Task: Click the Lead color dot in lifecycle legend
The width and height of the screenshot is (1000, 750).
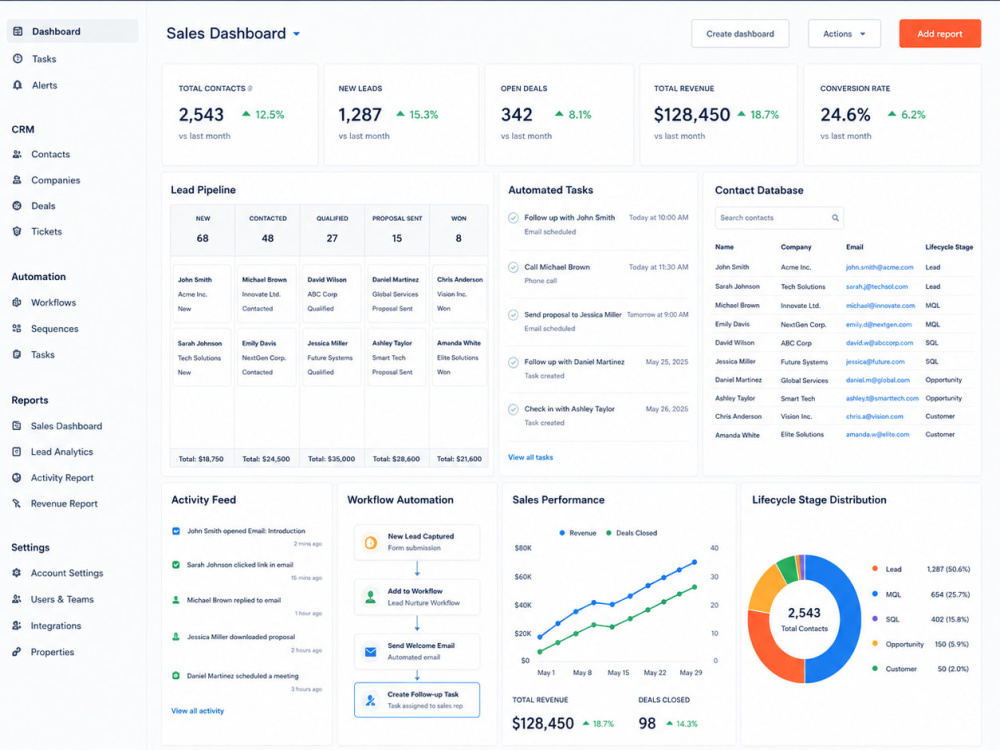Action: (875, 568)
